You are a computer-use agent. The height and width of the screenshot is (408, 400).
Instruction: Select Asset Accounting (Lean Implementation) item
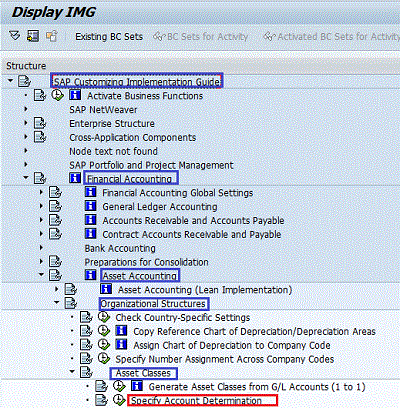coord(205,290)
